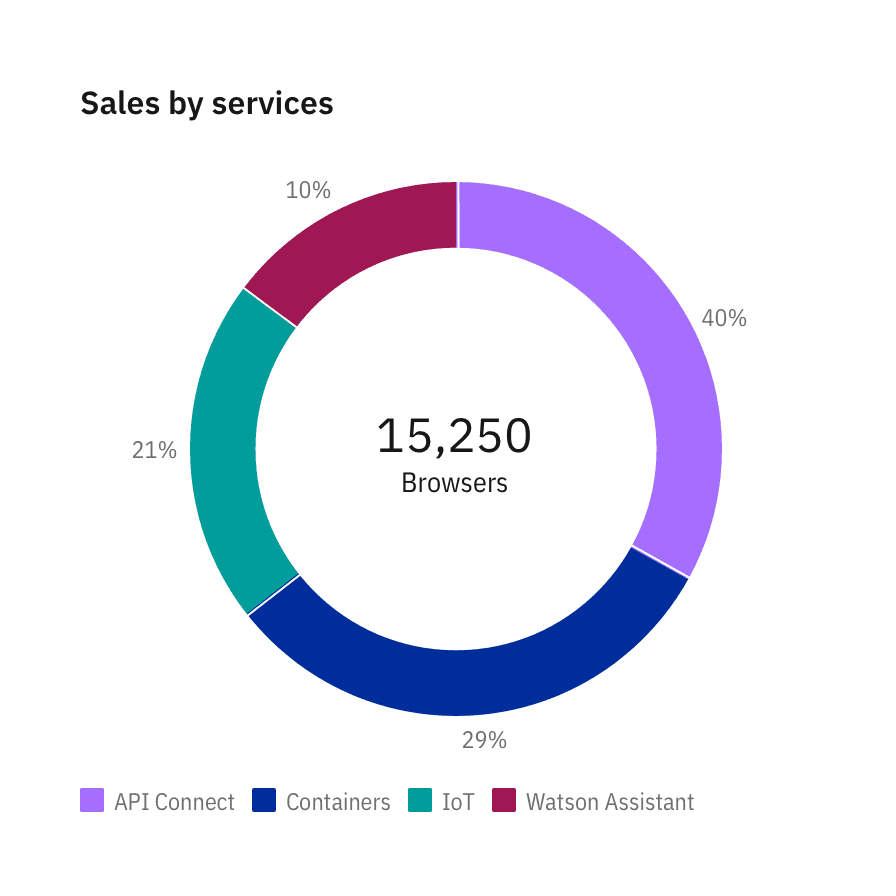Viewport: 896px width, 896px height.
Task: Toggle the Watson Assistant legend swatch
Action: pos(504,801)
